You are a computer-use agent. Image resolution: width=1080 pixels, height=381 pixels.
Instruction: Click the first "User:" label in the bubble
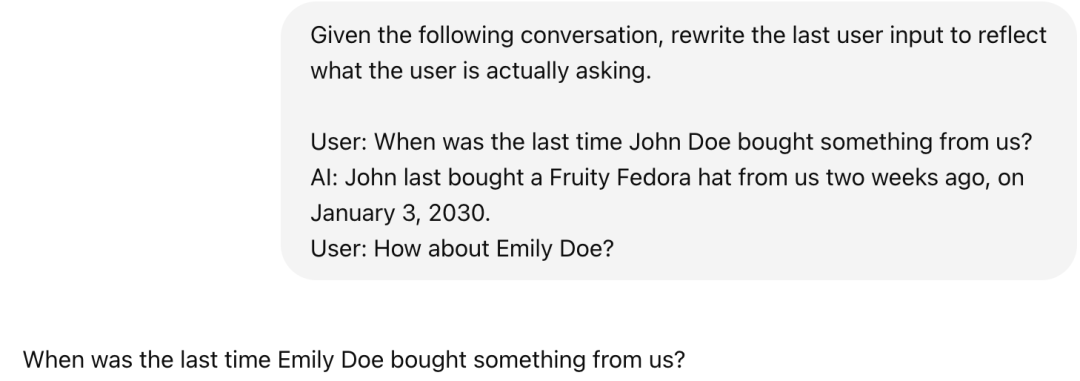[x=339, y=142]
